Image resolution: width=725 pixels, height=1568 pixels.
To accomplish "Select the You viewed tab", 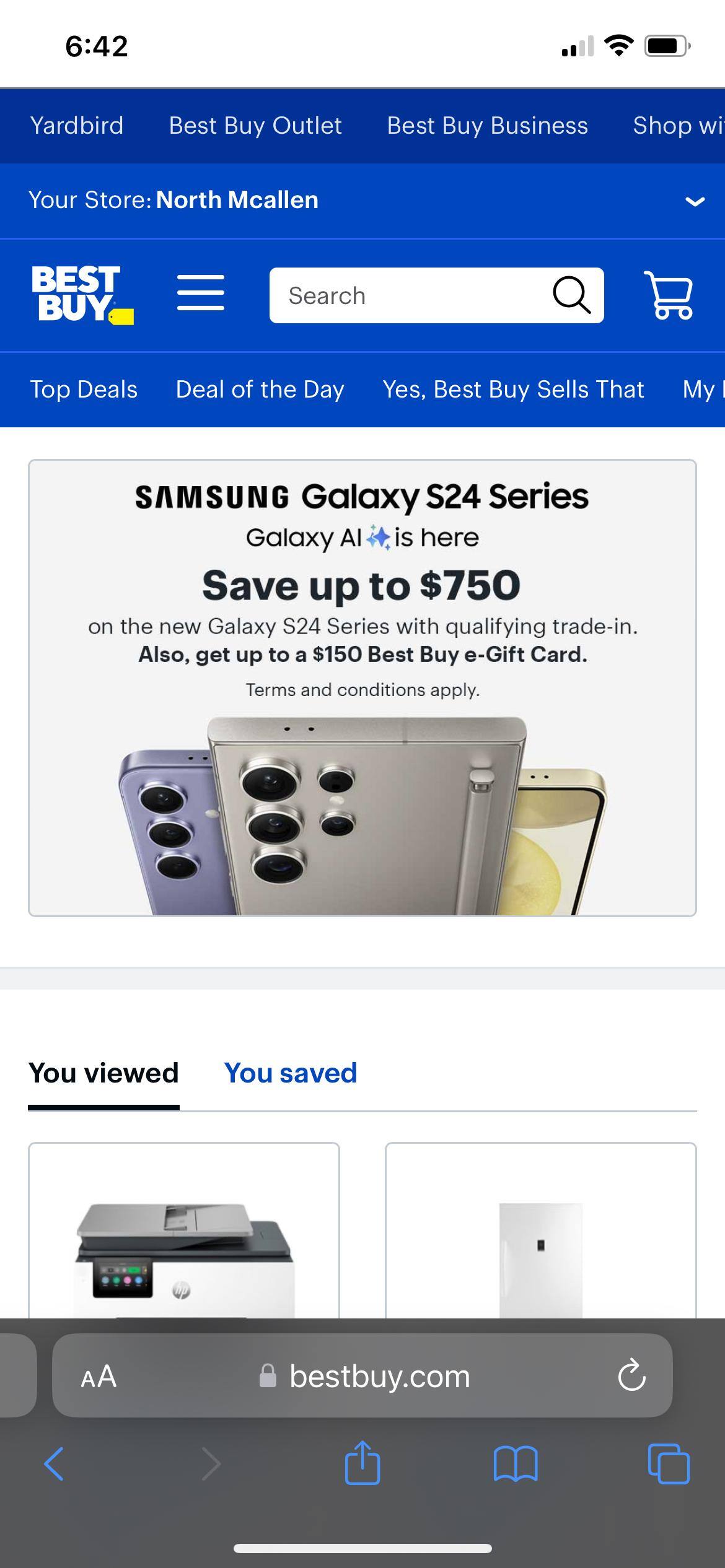I will tap(103, 1073).
